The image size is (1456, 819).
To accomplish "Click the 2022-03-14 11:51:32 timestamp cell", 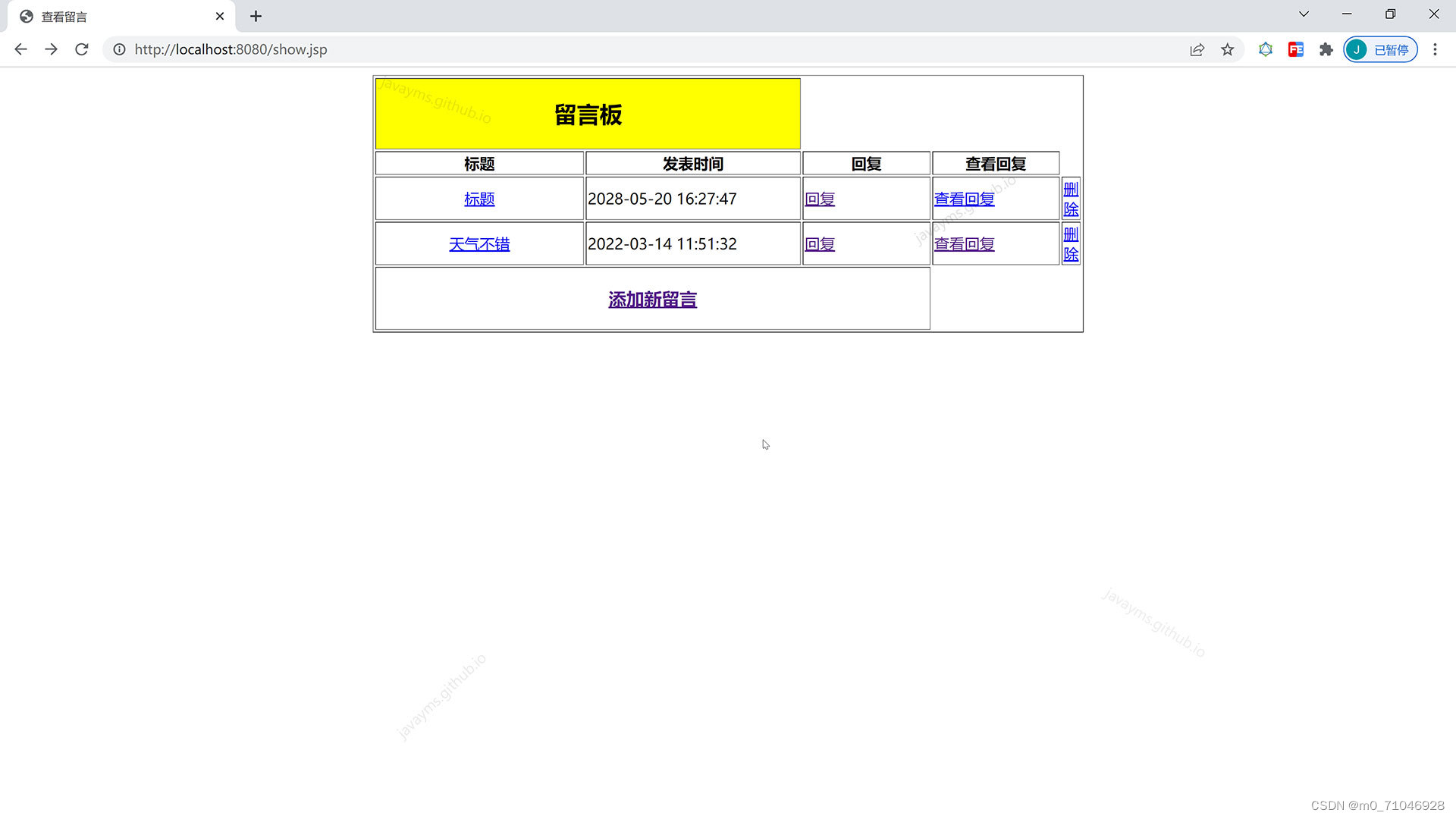I will (693, 244).
